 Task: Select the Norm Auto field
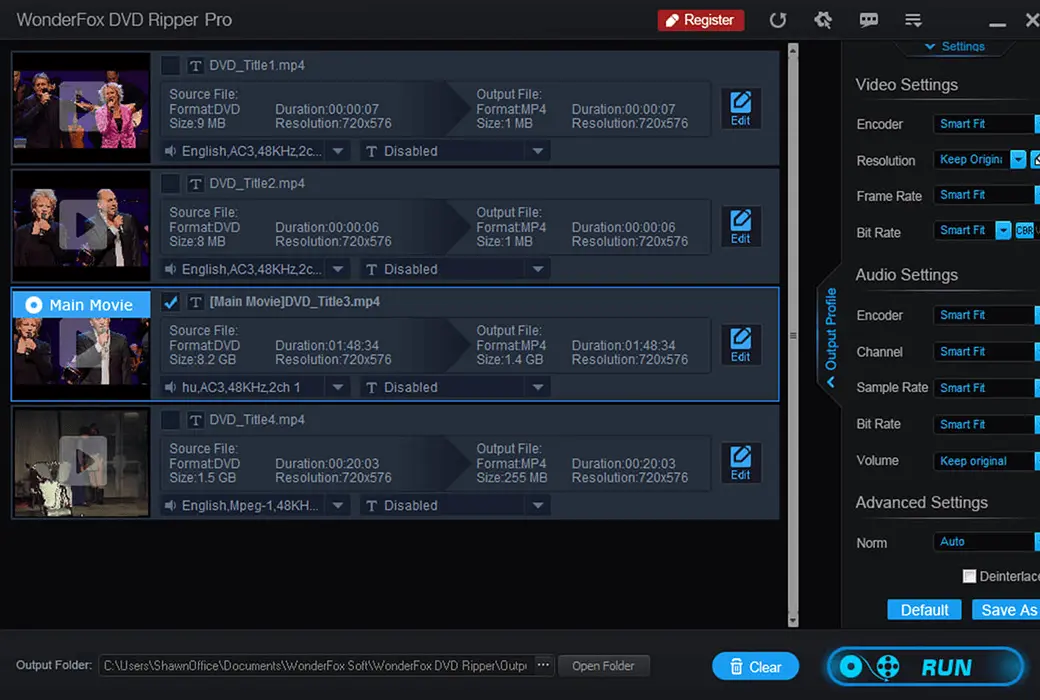(x=986, y=542)
